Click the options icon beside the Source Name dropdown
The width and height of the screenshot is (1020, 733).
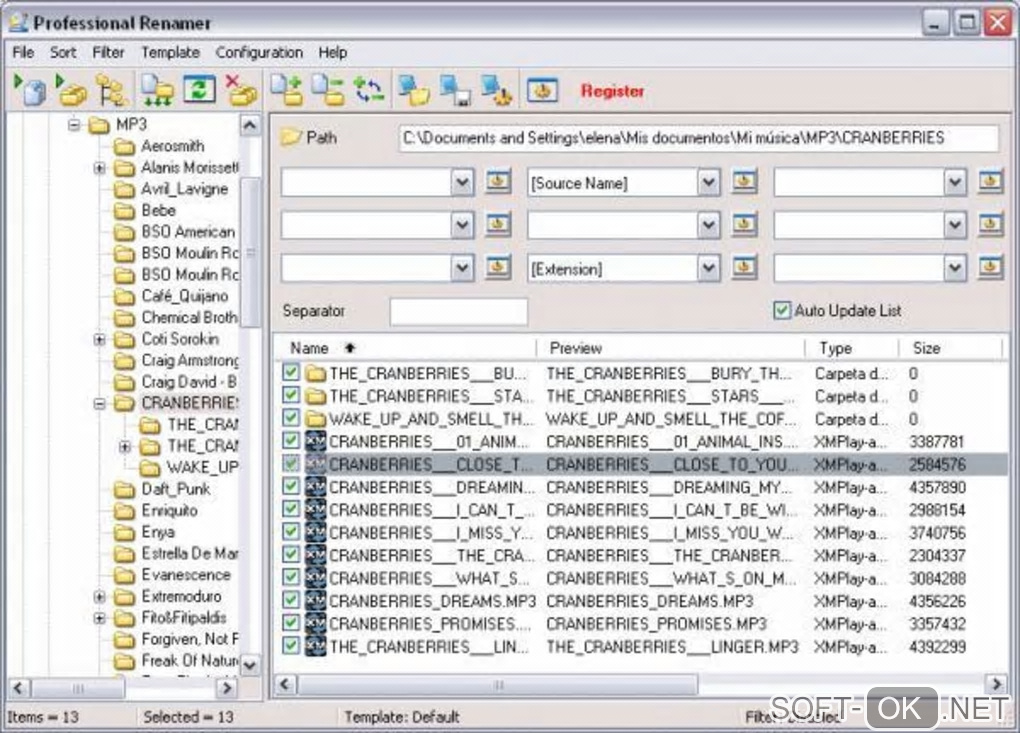click(745, 181)
